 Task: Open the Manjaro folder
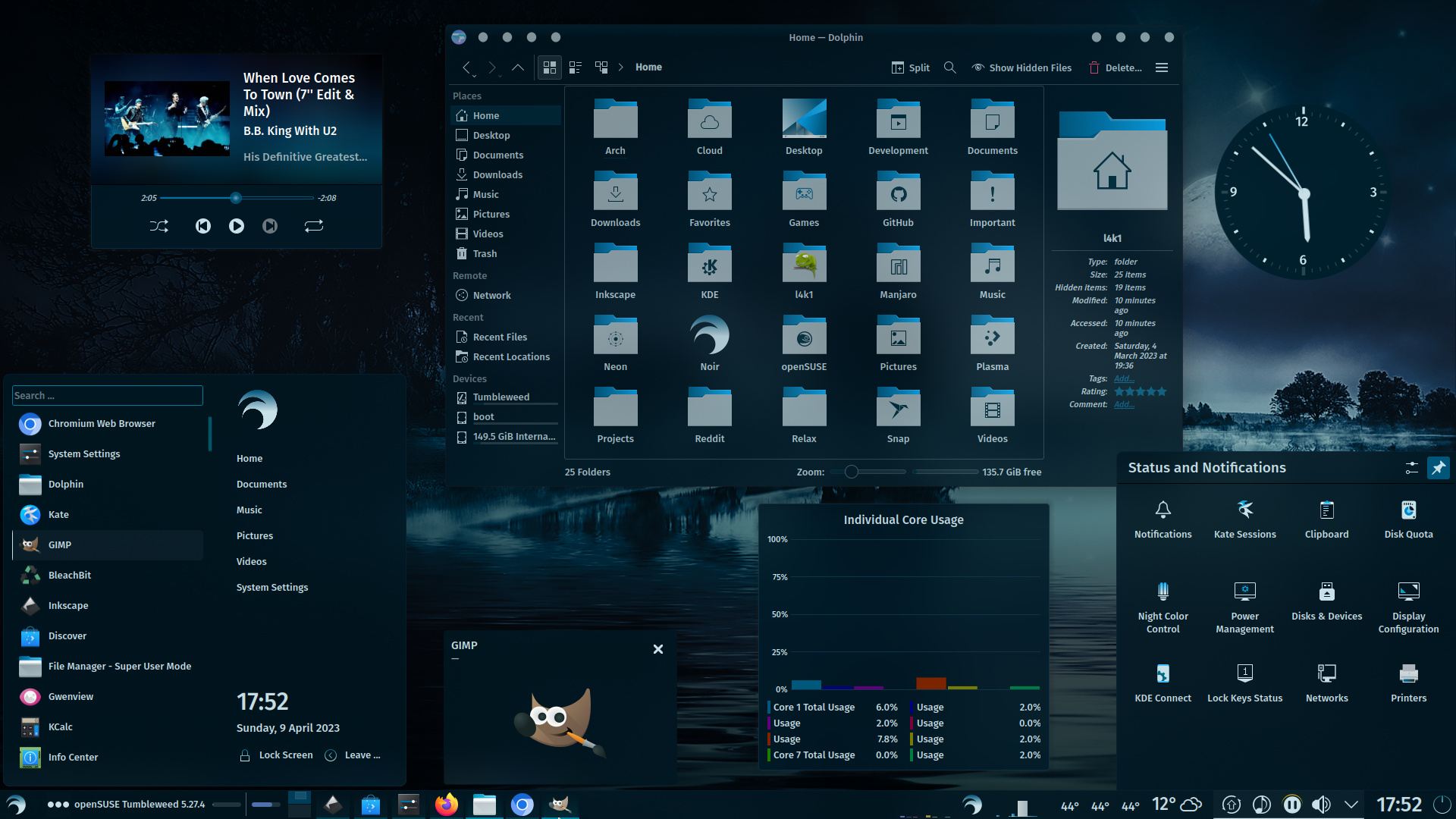pyautogui.click(x=898, y=272)
